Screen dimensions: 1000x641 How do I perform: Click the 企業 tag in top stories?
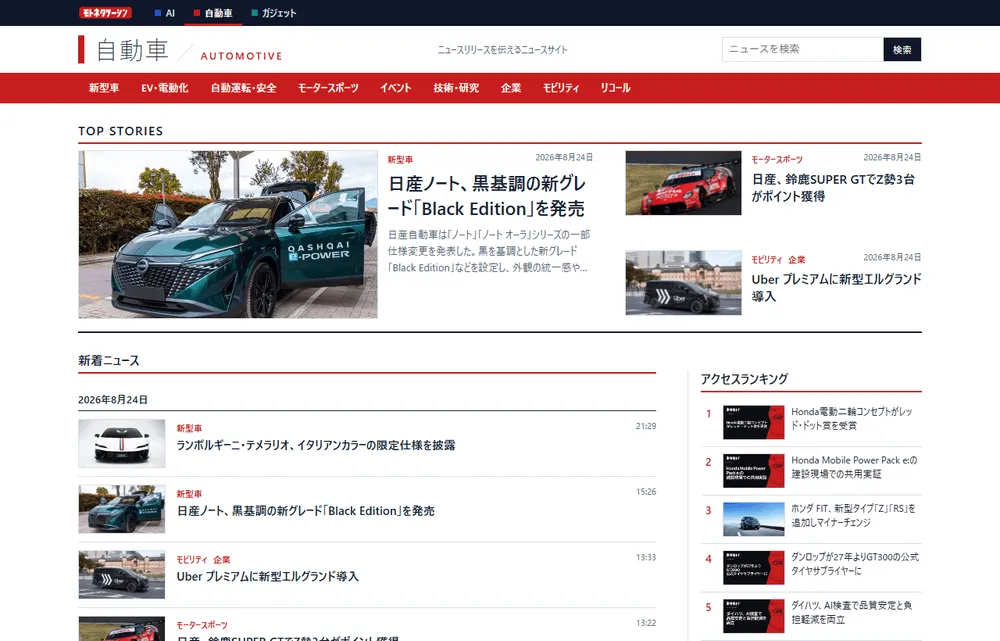click(797, 260)
